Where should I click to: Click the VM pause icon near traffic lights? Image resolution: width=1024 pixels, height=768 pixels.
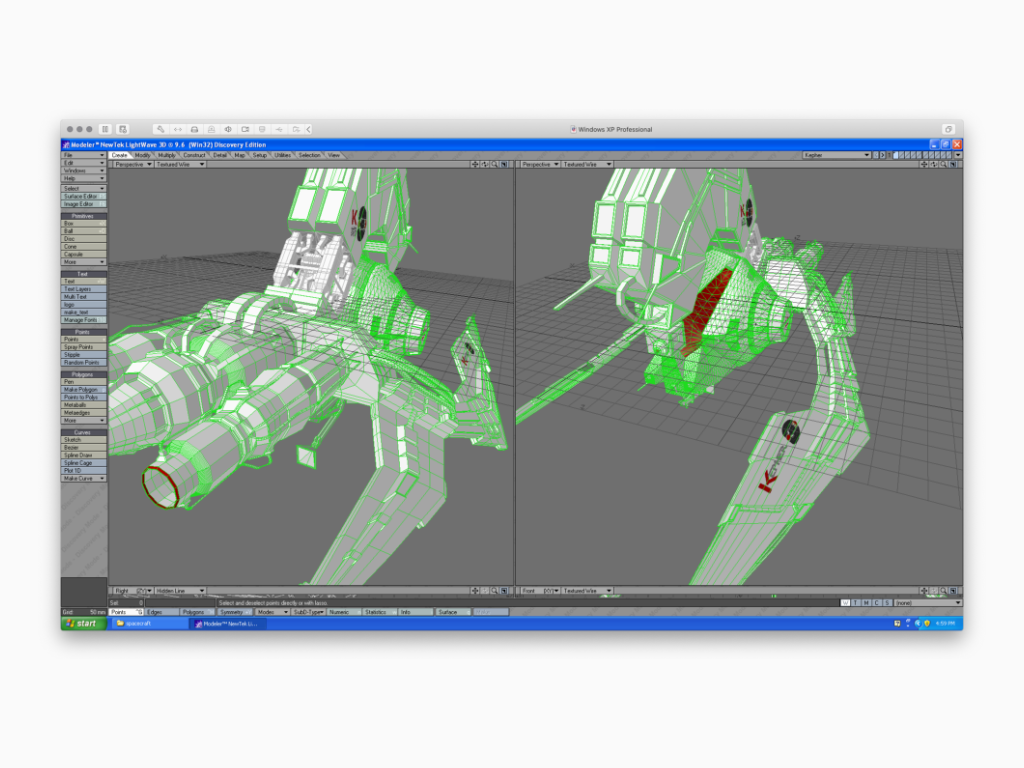(105, 129)
